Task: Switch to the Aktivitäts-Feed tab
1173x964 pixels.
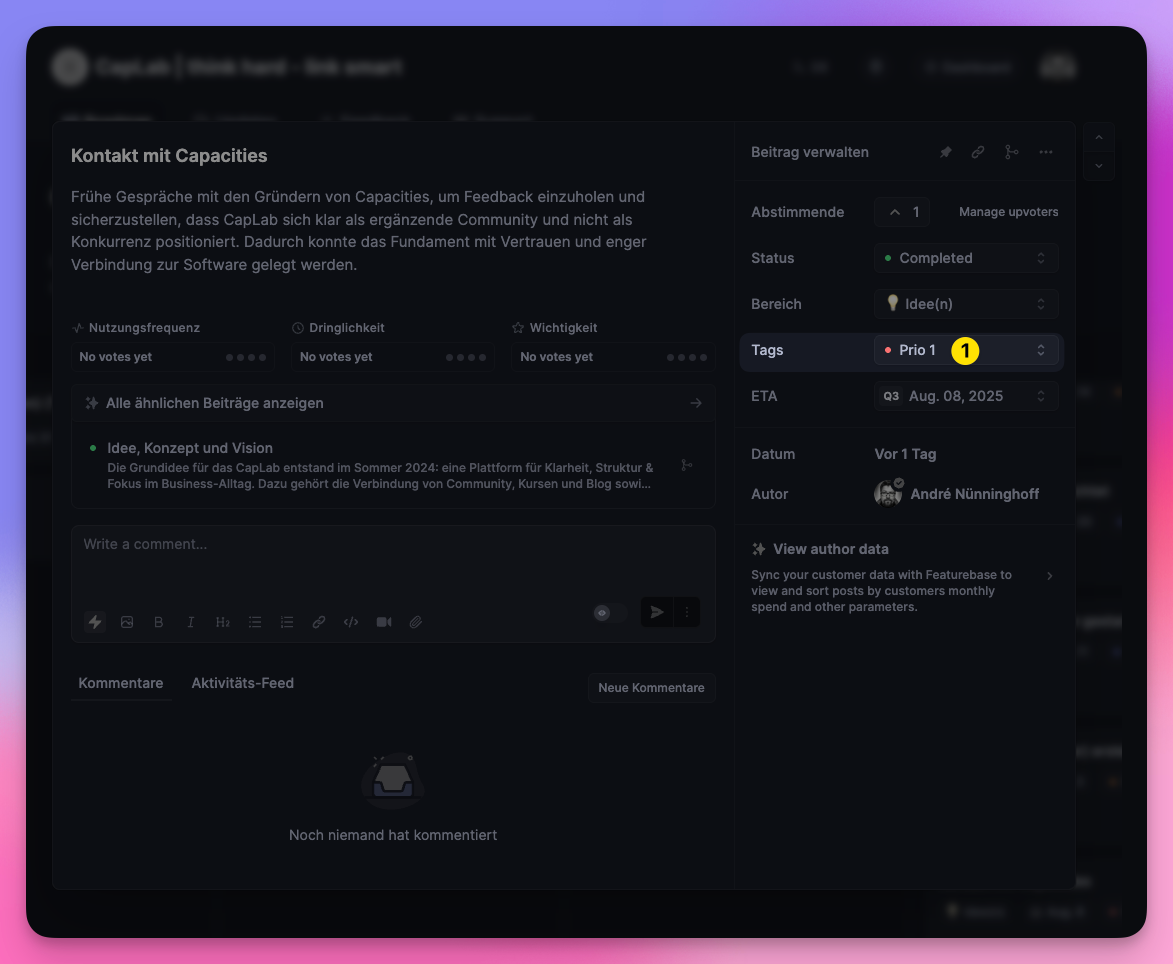Action: (x=243, y=683)
